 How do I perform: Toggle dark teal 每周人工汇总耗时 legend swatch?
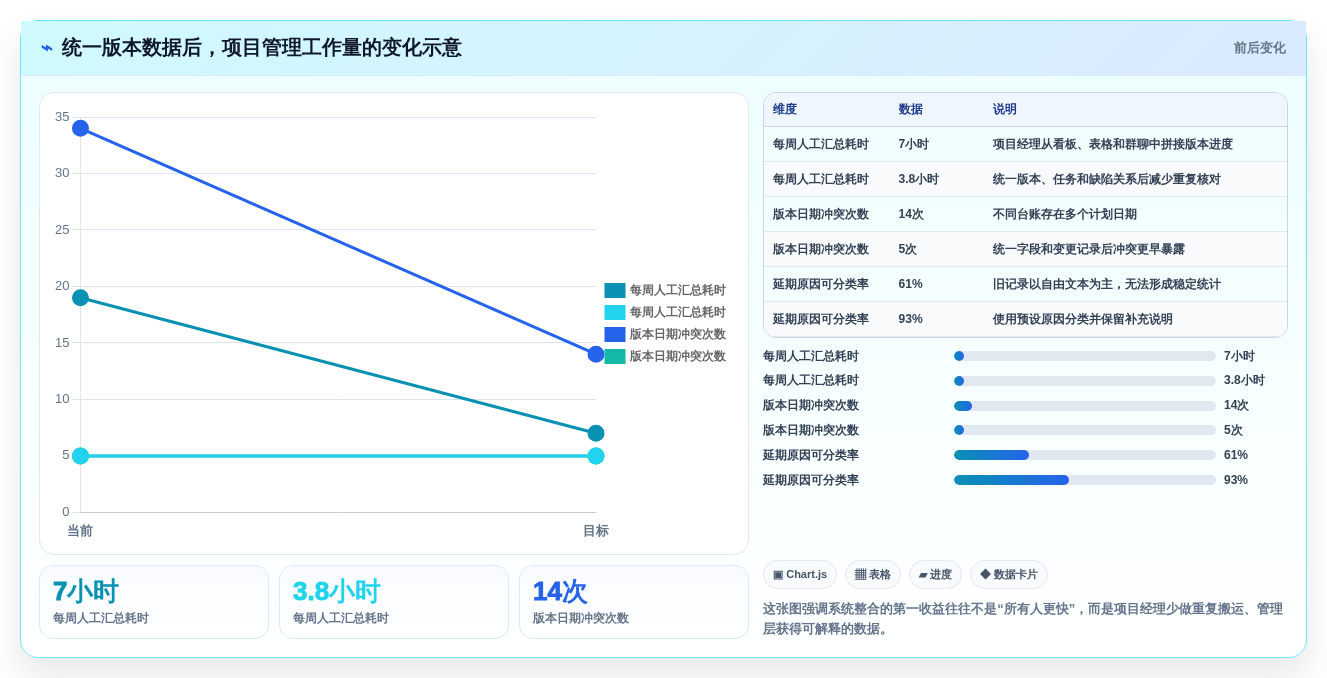coord(615,290)
